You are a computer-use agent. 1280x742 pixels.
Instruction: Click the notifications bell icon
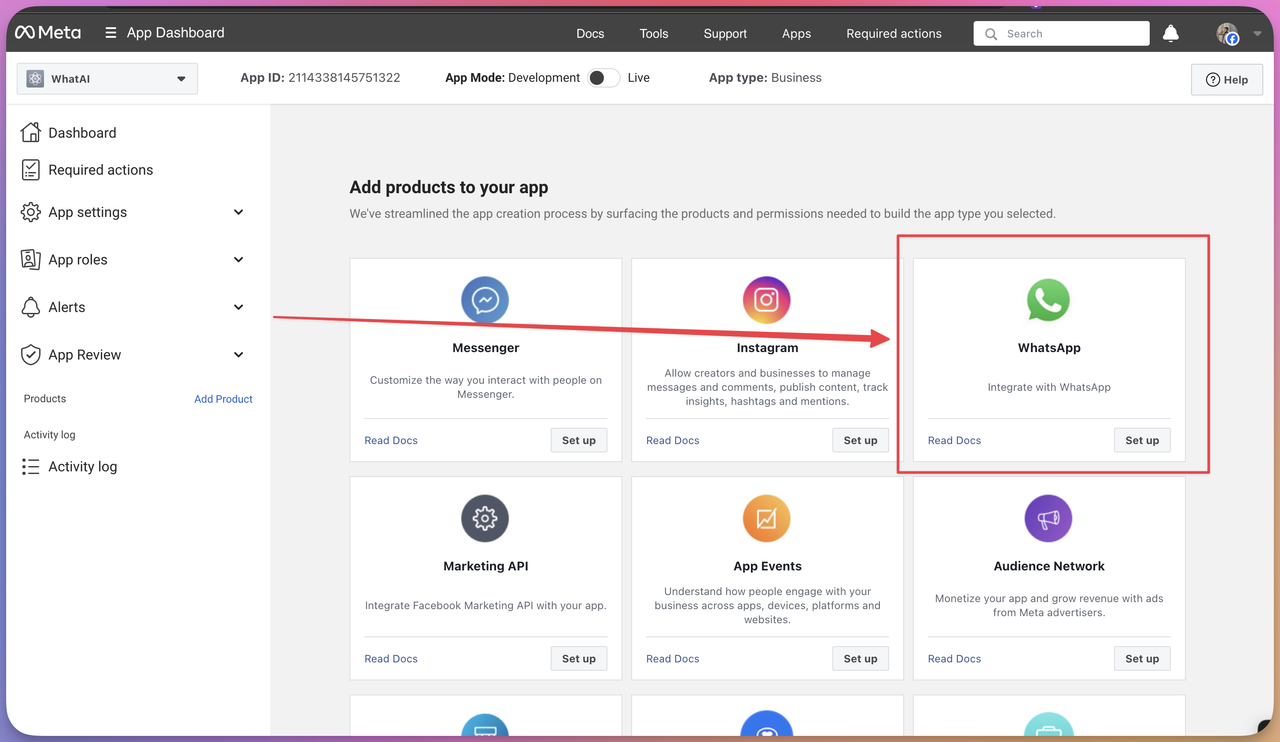[x=1171, y=33]
